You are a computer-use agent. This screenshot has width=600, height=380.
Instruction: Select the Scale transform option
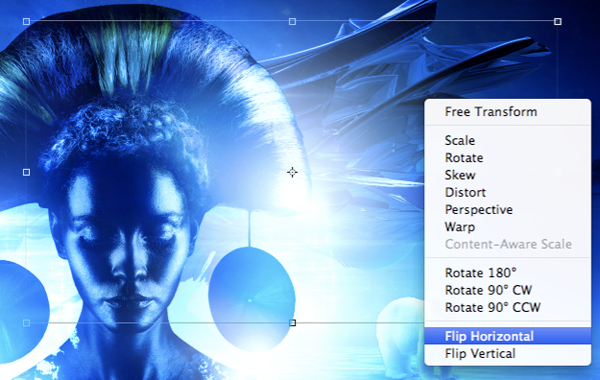[x=507, y=140]
